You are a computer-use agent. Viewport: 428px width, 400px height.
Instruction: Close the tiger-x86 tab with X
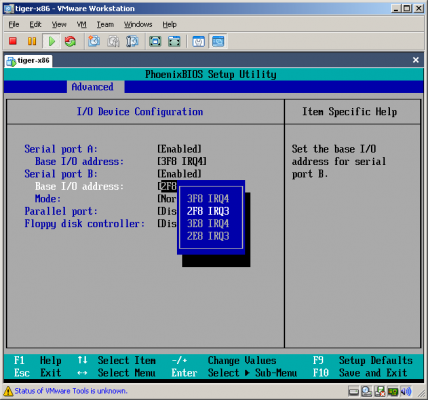415,60
